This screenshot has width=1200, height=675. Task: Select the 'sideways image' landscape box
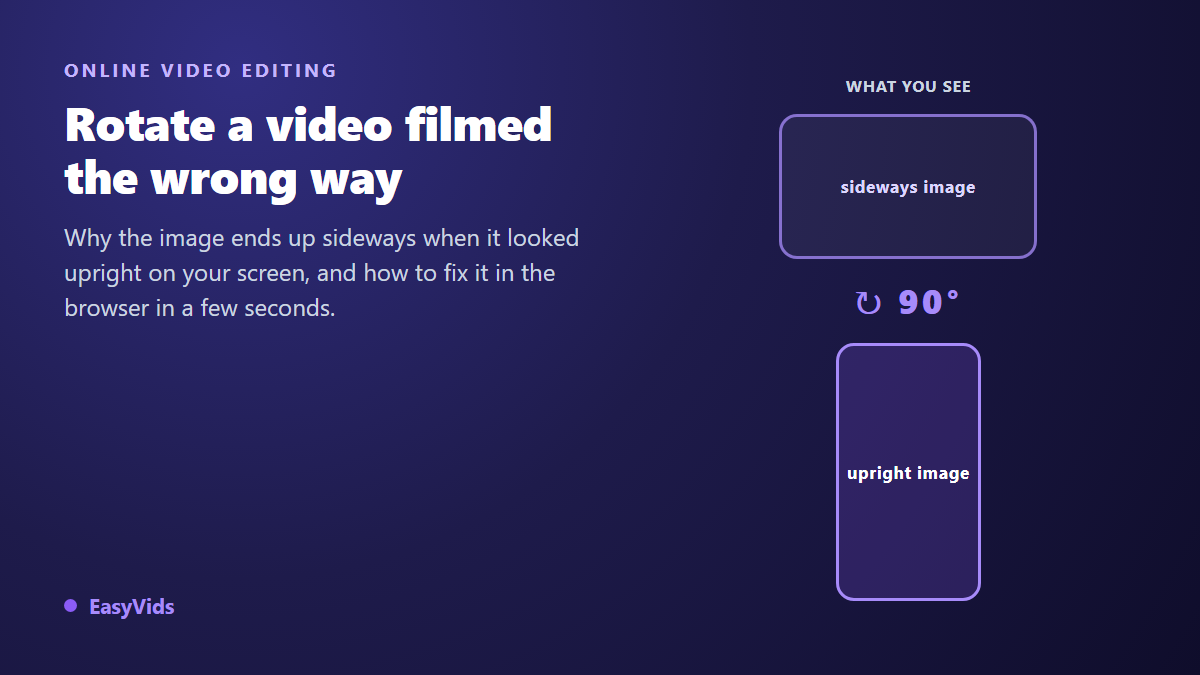908,187
